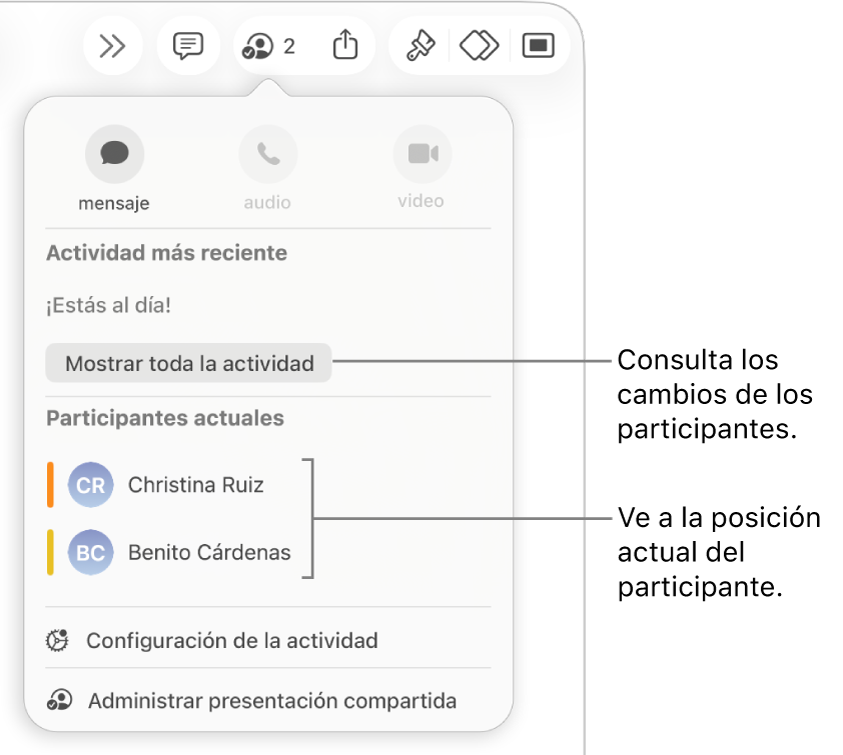Click the gear icon beside Configuración de la actividad

click(56, 640)
